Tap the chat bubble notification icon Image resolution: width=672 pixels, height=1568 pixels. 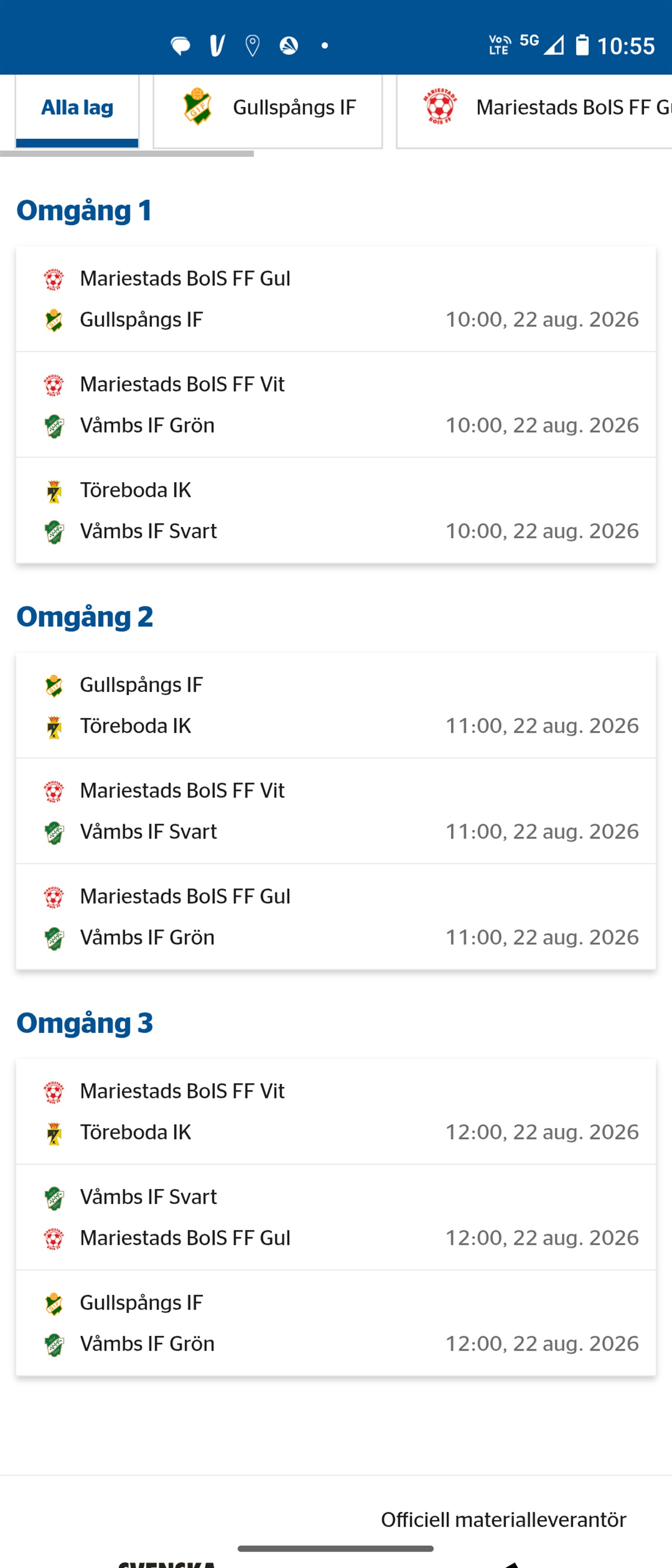pos(180,46)
